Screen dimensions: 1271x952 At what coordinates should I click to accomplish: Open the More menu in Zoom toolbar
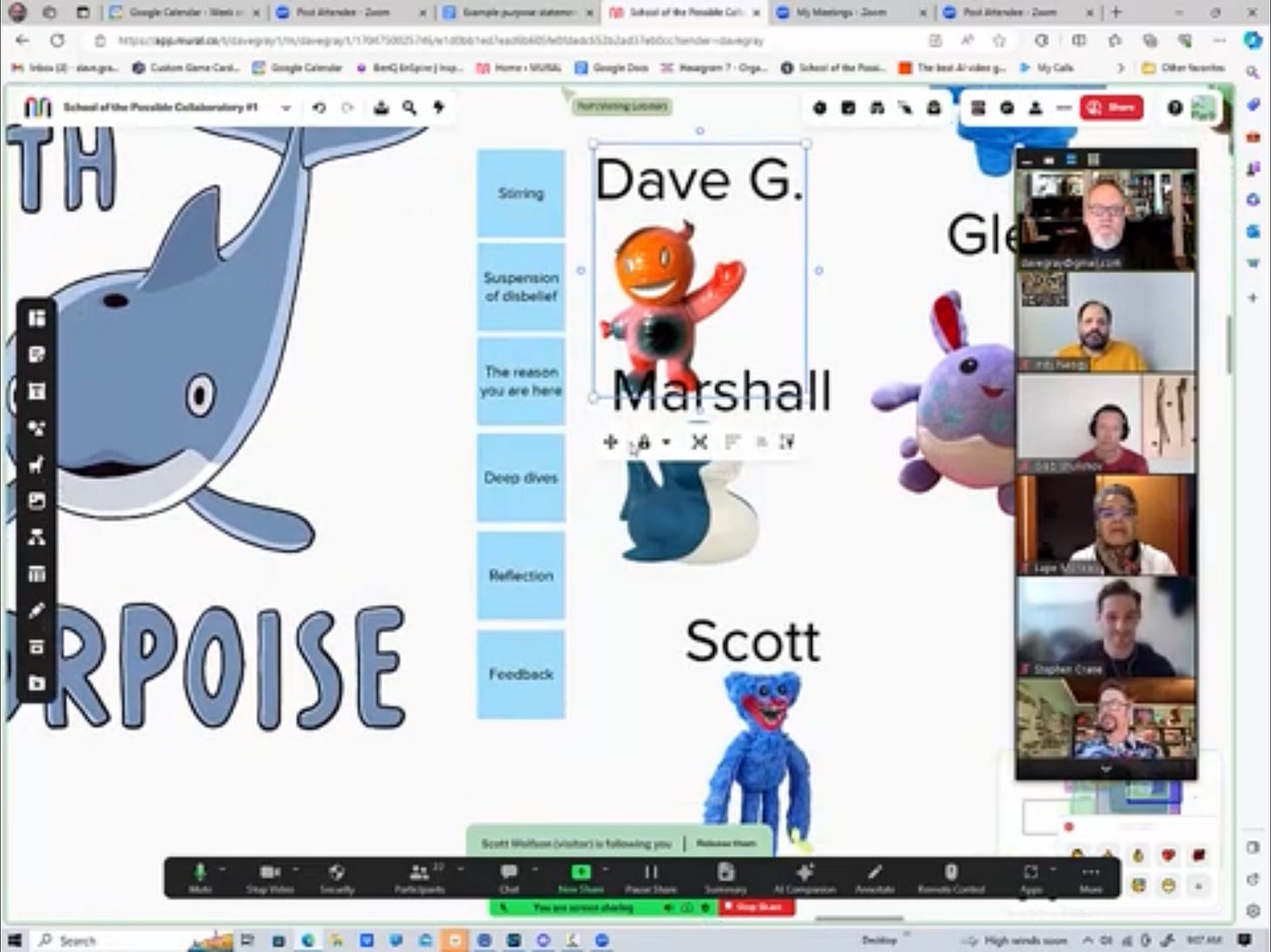click(1090, 878)
